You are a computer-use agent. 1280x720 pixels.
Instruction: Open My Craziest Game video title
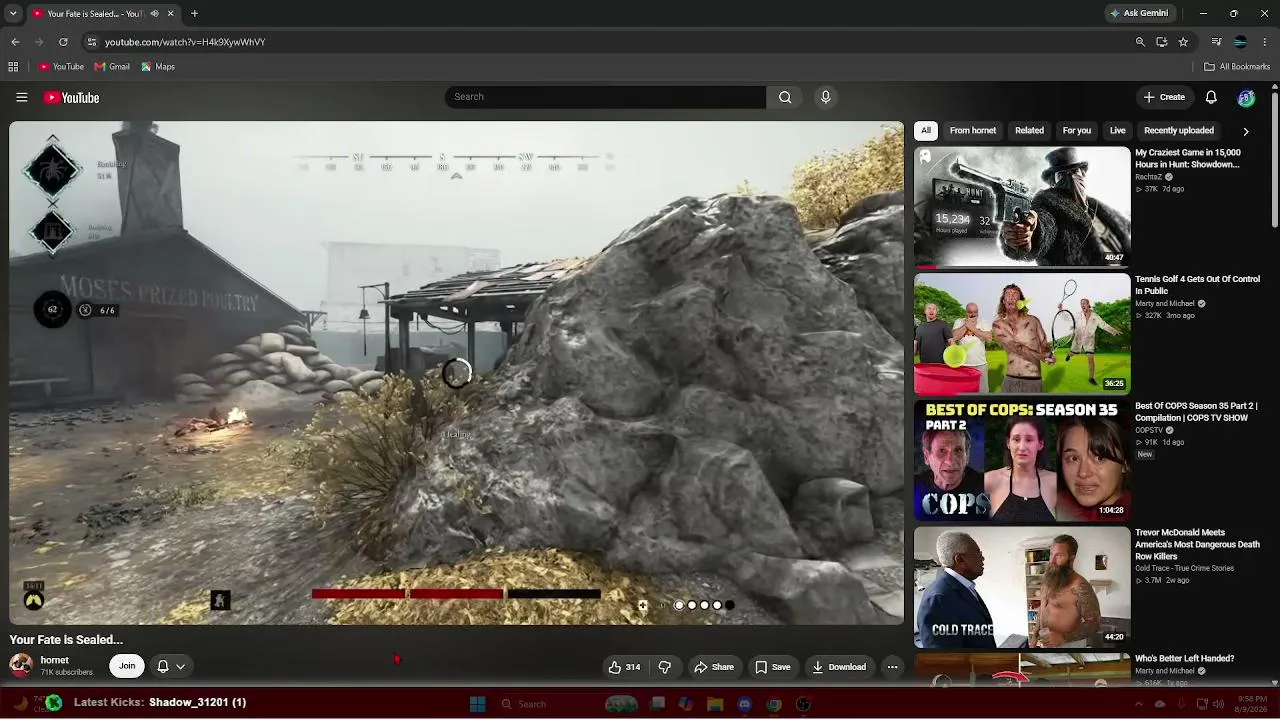pos(1188,159)
